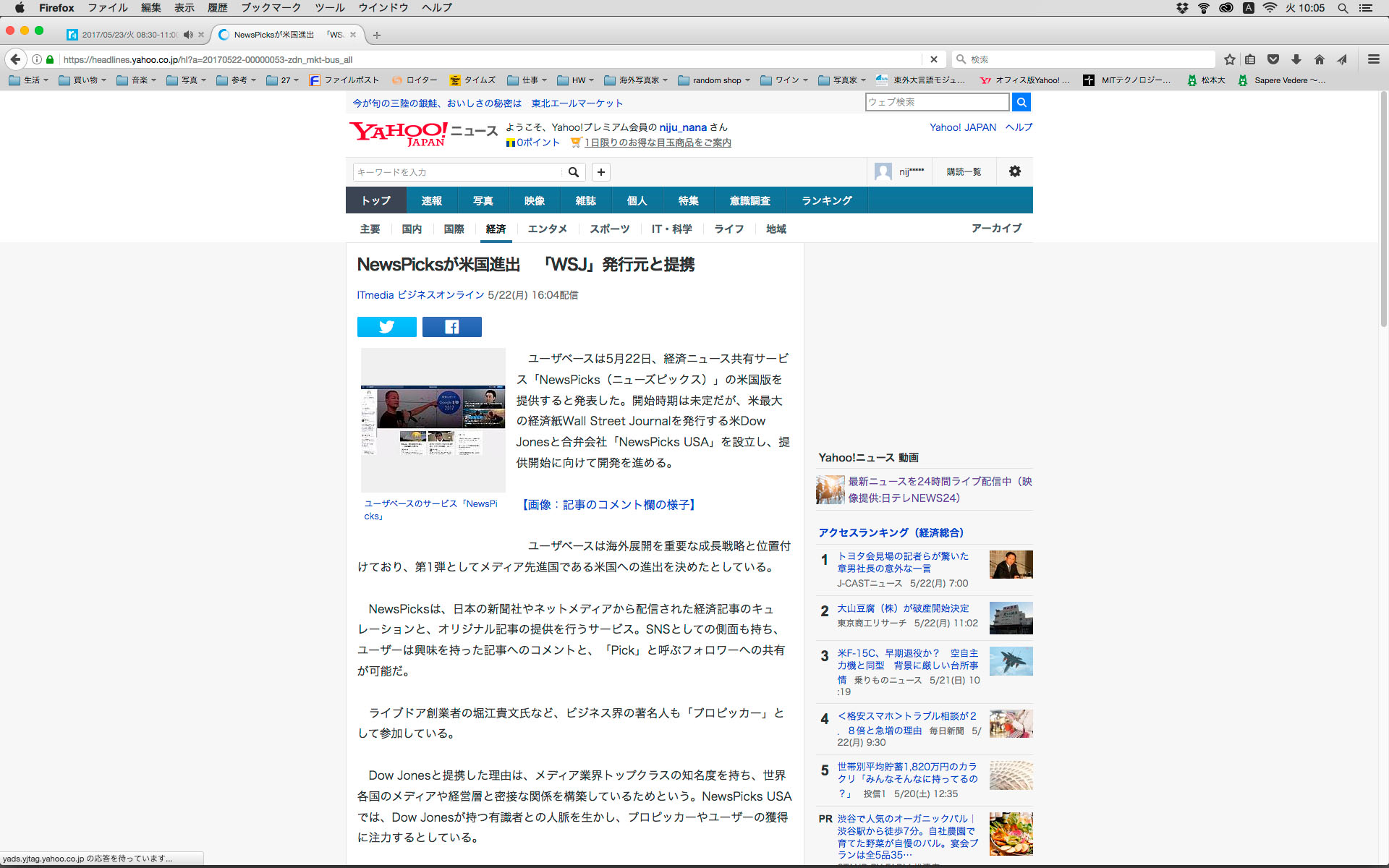Open the 画像：記事のコメント欄の様子 link
The image size is (1389, 868).
point(608,505)
